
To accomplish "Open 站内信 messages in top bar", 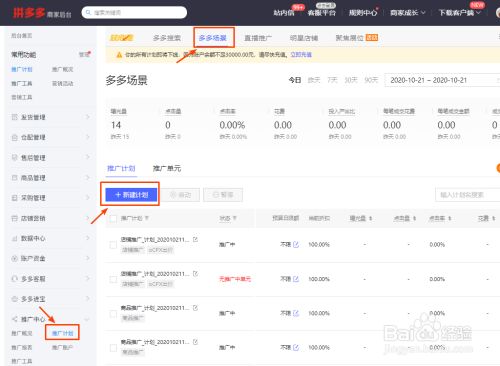I will (284, 13).
